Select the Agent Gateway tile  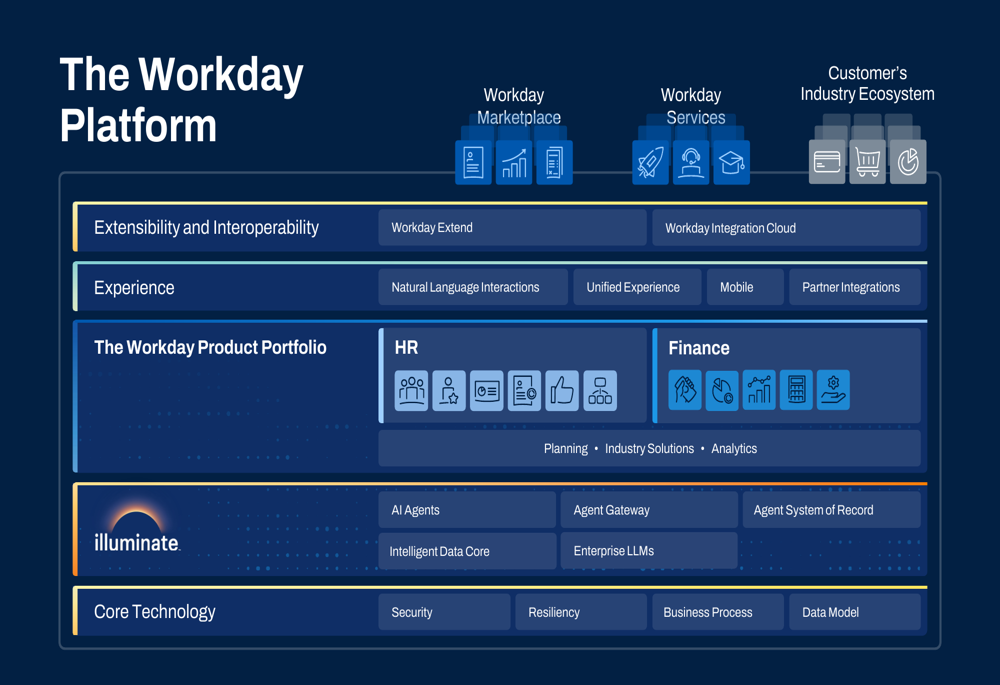point(649,510)
